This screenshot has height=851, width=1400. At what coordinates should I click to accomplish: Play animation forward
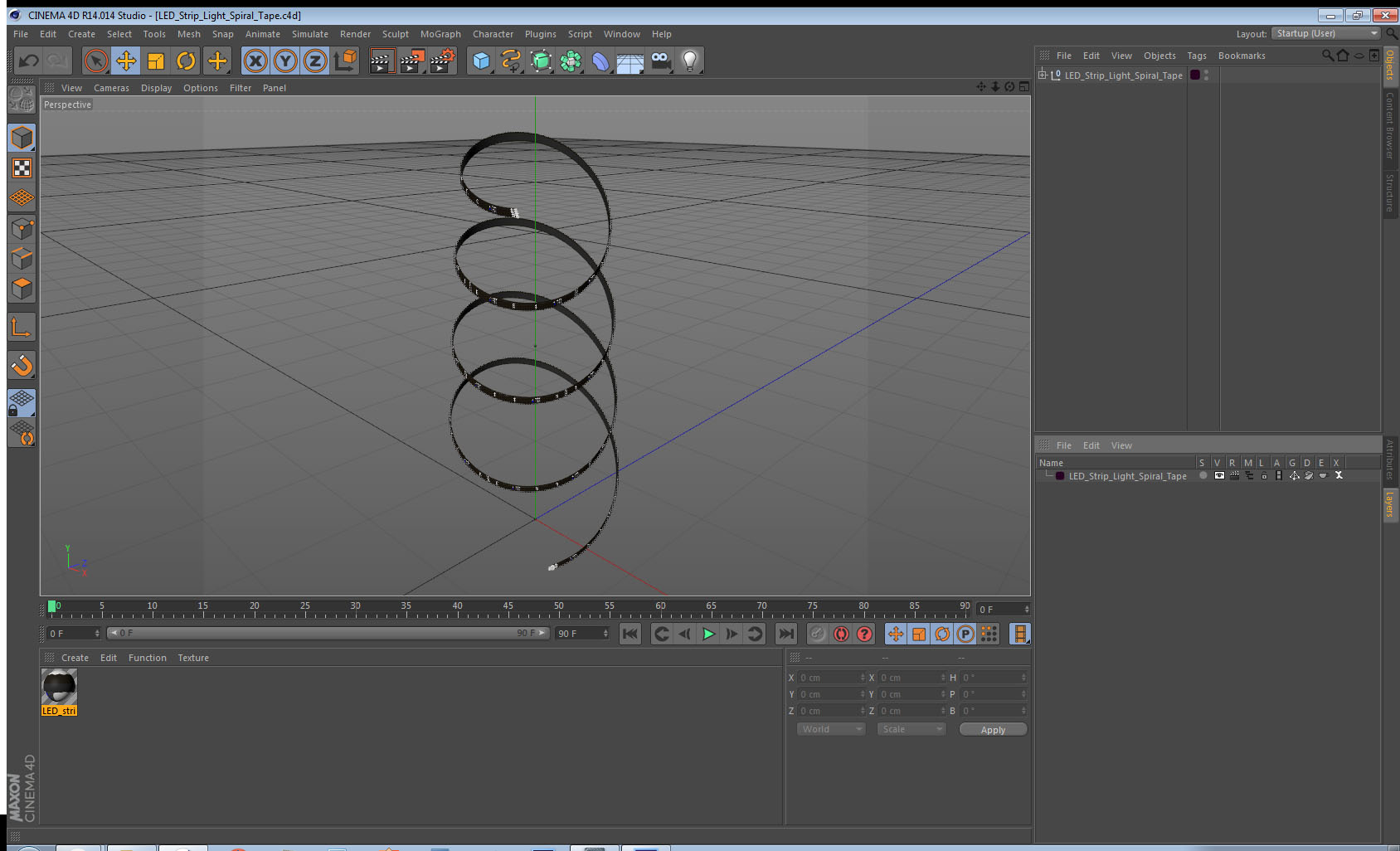(708, 634)
